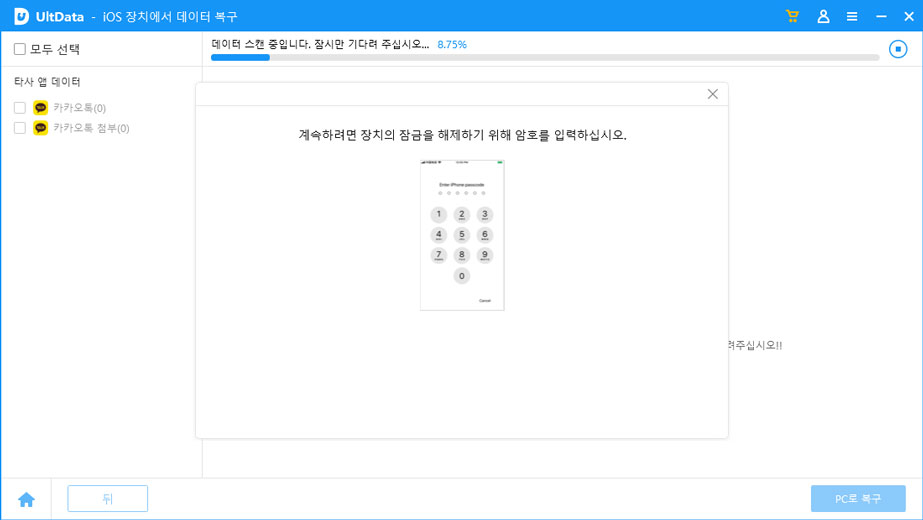Click the 데이터 스캔 중입니다 status text

(320, 45)
